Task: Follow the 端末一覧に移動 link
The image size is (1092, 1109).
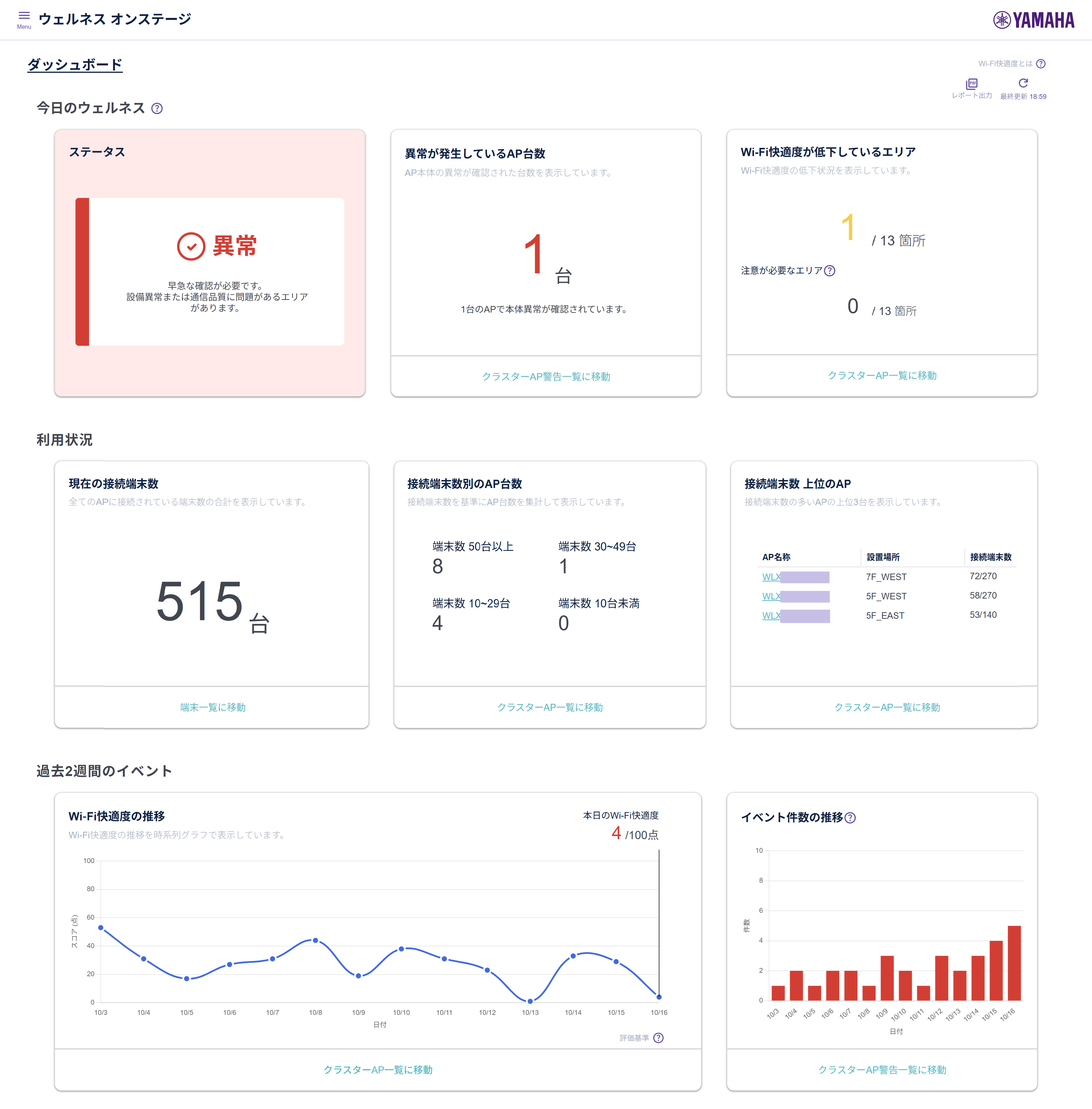Action: [x=213, y=707]
